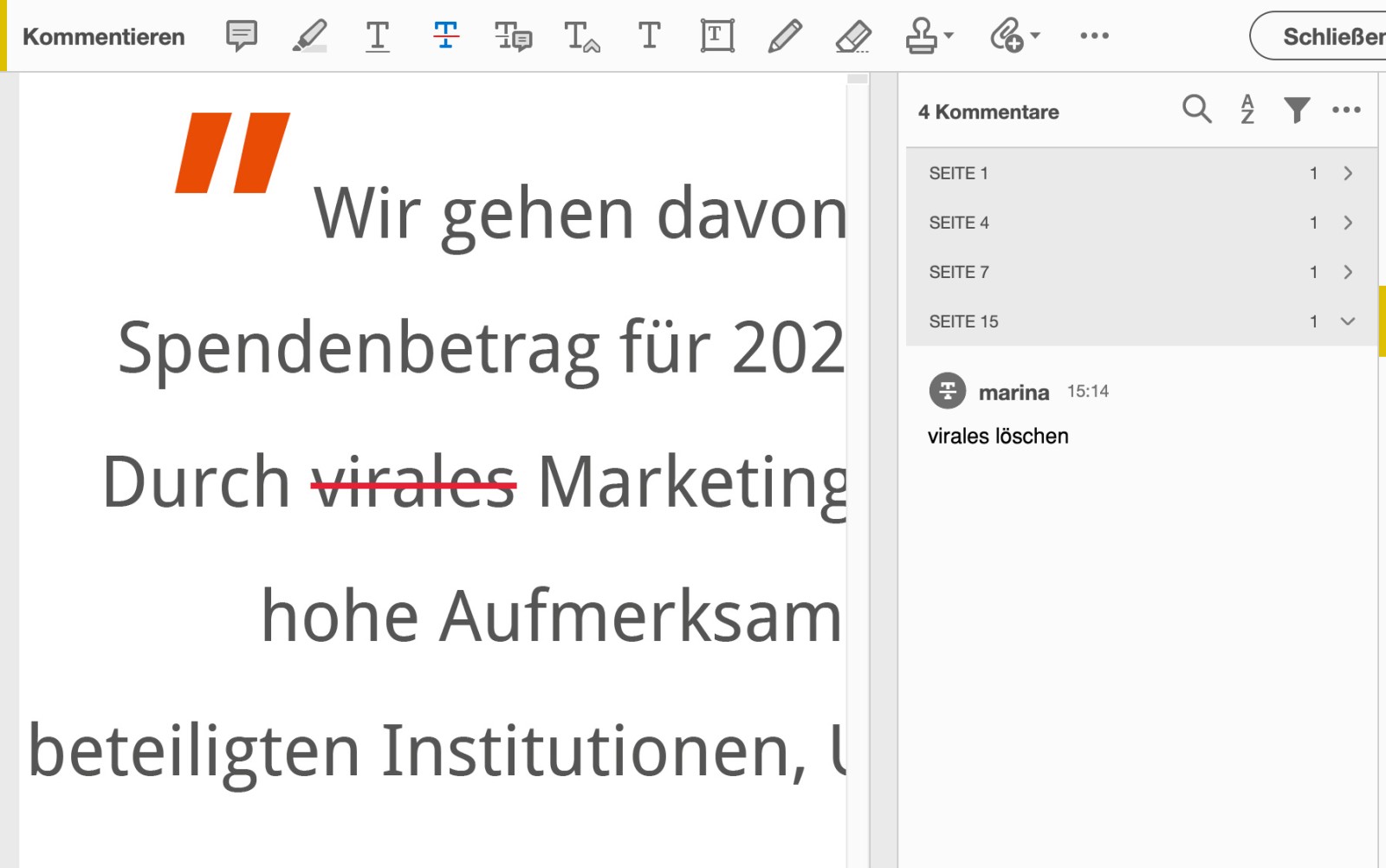Open the comment sorting options
Viewport: 1386px width, 868px height.
(x=1247, y=110)
